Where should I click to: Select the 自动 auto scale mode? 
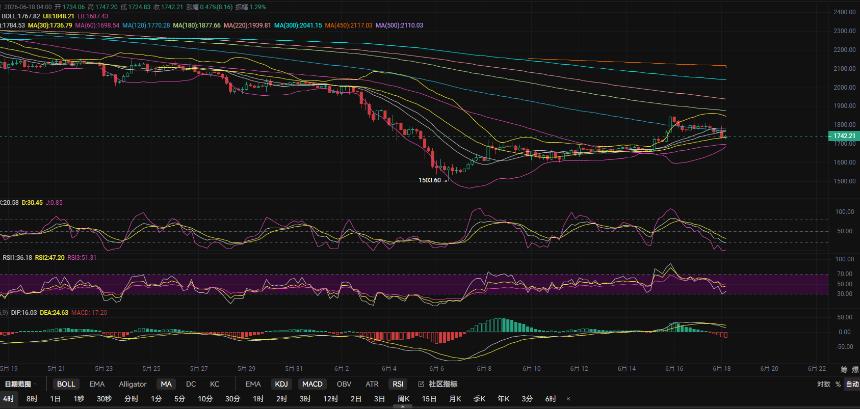pos(852,384)
